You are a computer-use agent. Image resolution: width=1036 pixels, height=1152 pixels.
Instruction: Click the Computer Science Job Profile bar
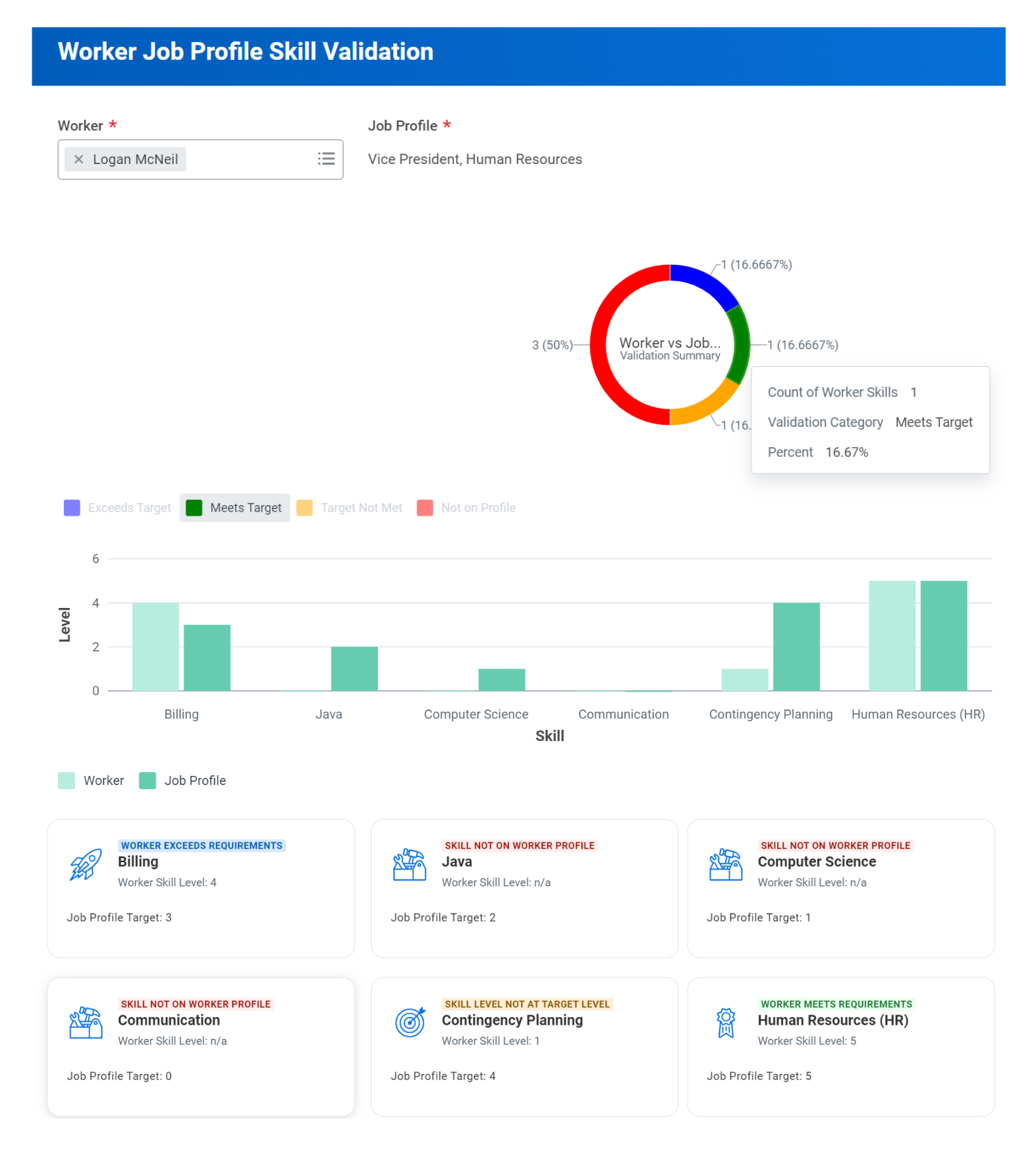pos(502,680)
